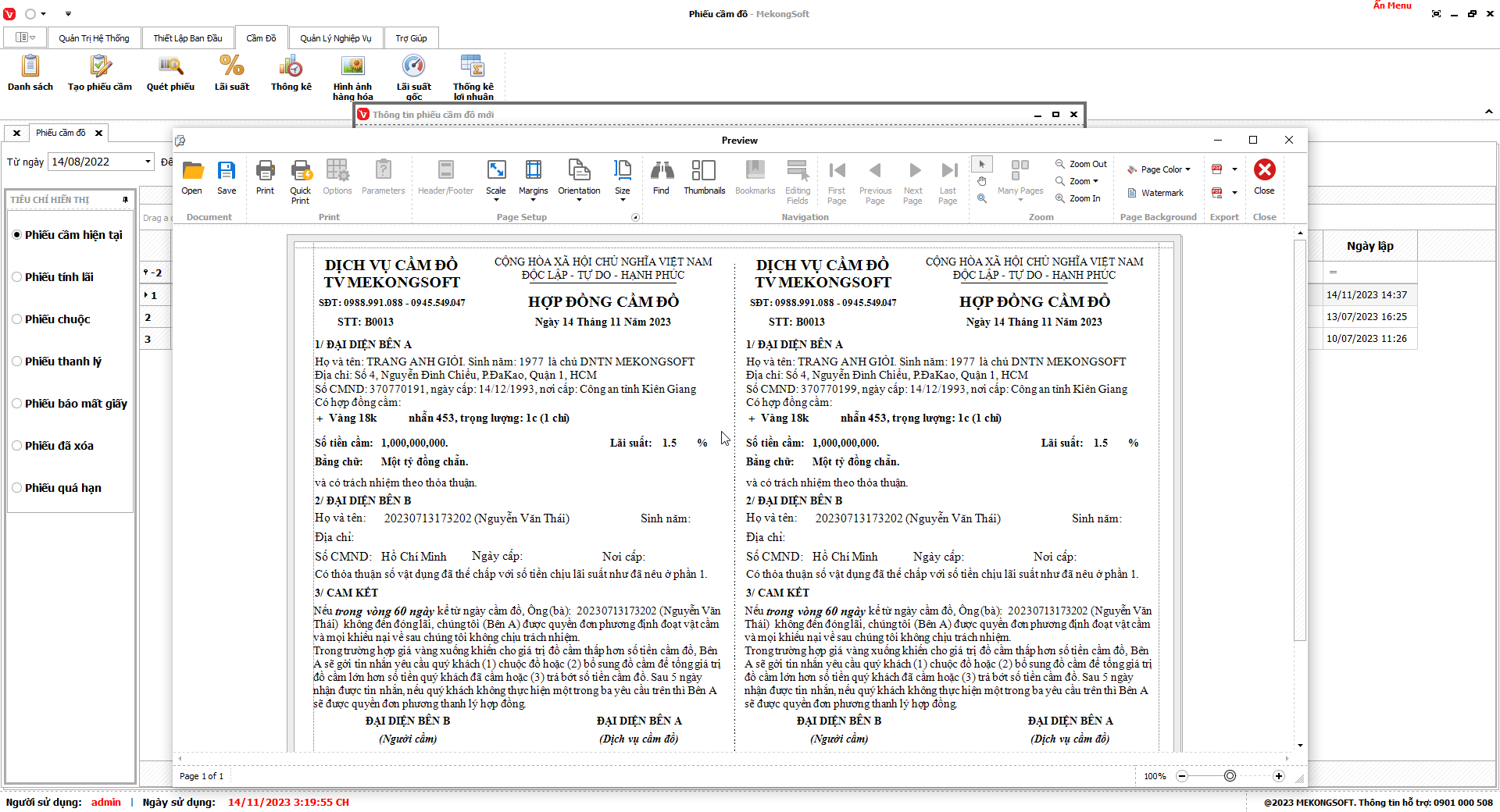Image resolution: width=1500 pixels, height=812 pixels.
Task: Click zoom plus button in status bar
Action: [1279, 776]
